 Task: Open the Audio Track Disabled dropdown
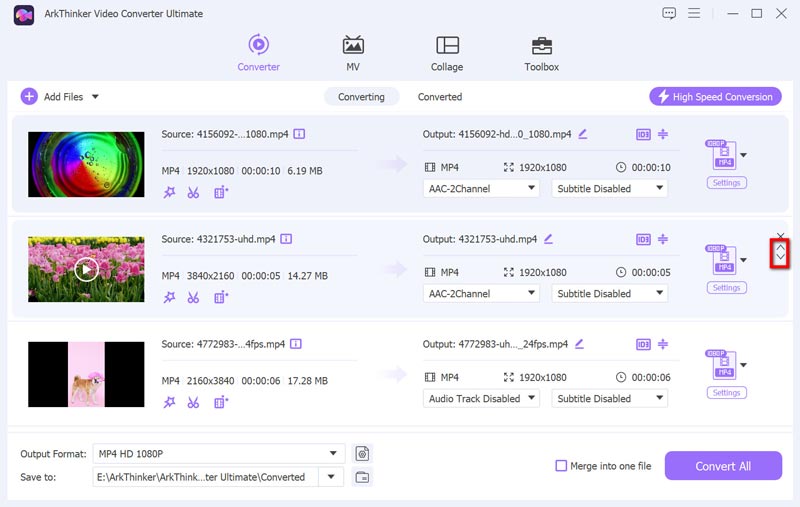click(x=481, y=398)
